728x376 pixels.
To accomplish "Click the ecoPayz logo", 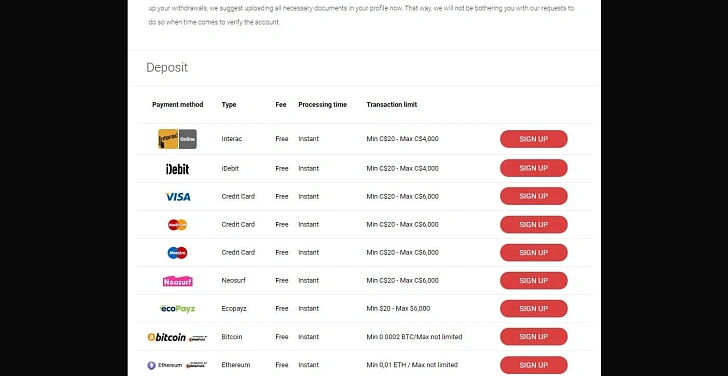I will [x=177, y=309].
